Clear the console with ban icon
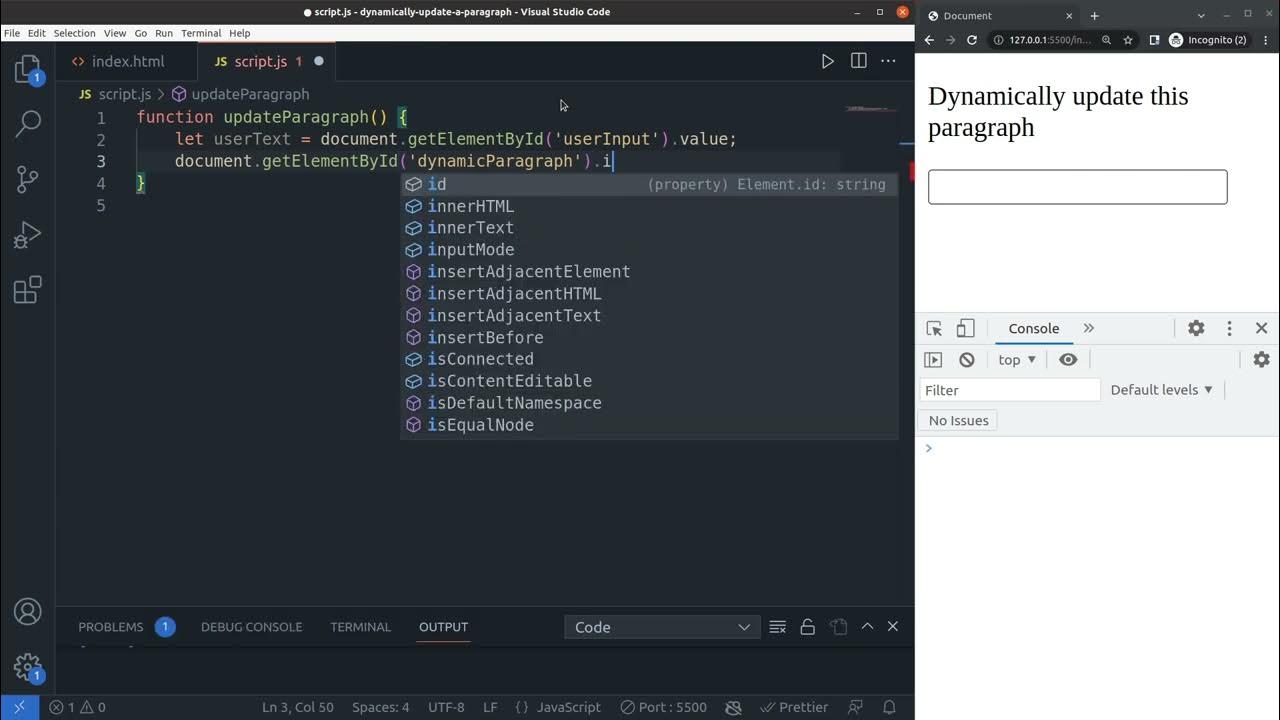 tap(966, 360)
